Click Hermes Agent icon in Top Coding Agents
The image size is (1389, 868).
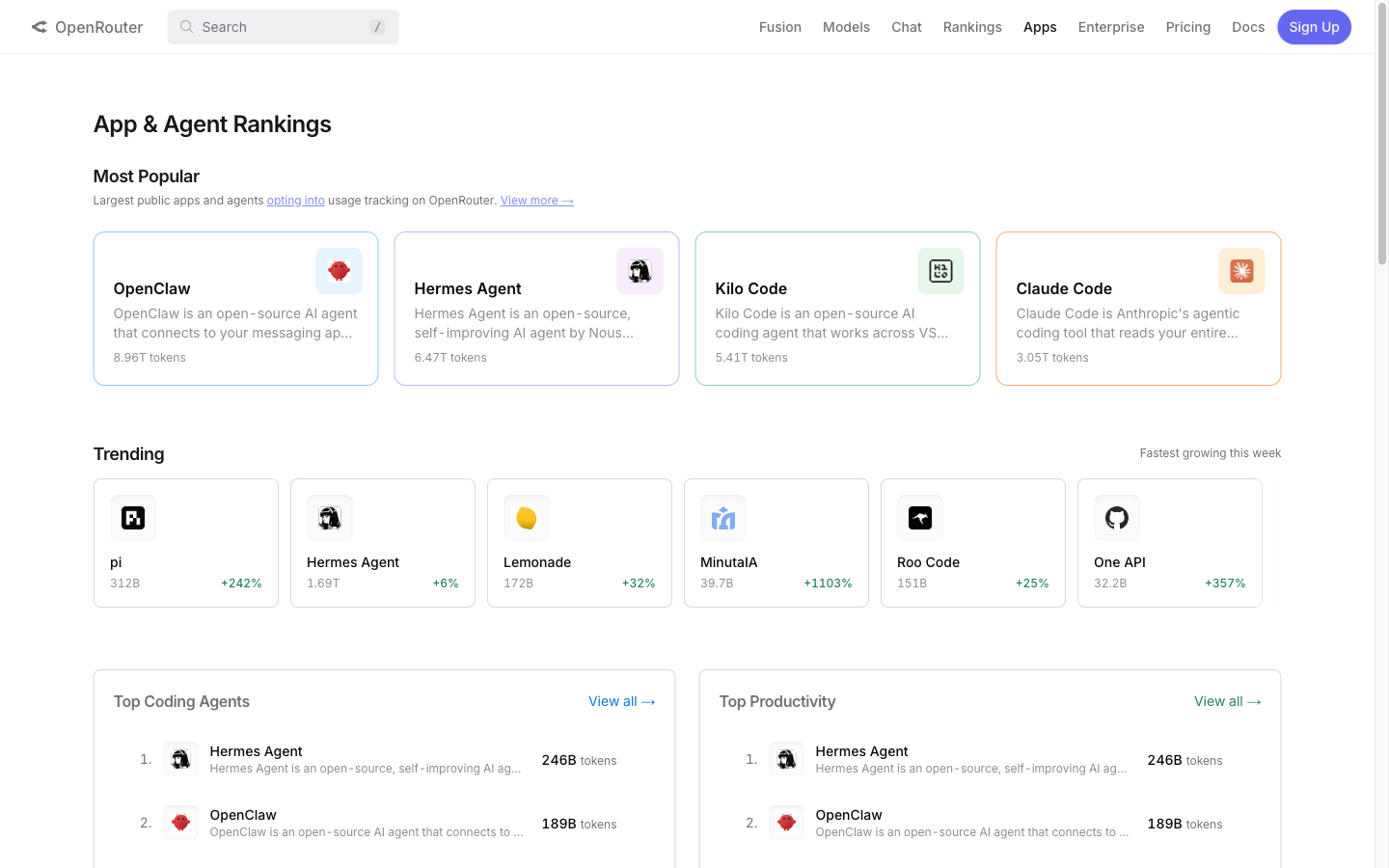click(180, 759)
